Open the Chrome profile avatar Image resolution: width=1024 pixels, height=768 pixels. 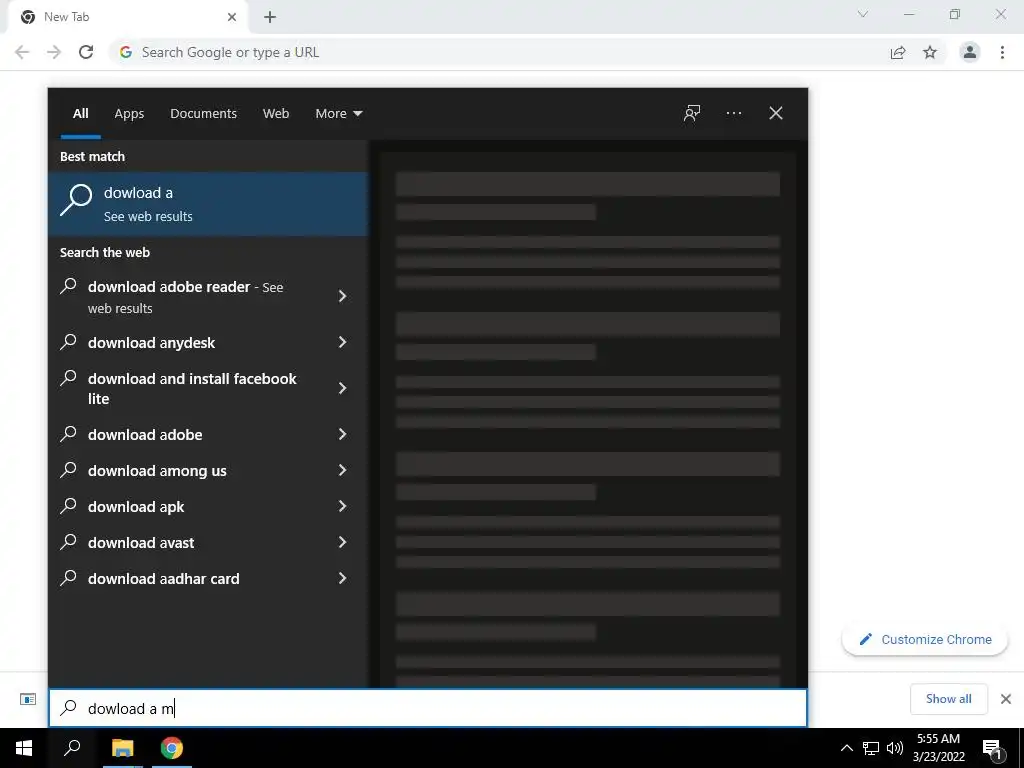click(x=970, y=52)
